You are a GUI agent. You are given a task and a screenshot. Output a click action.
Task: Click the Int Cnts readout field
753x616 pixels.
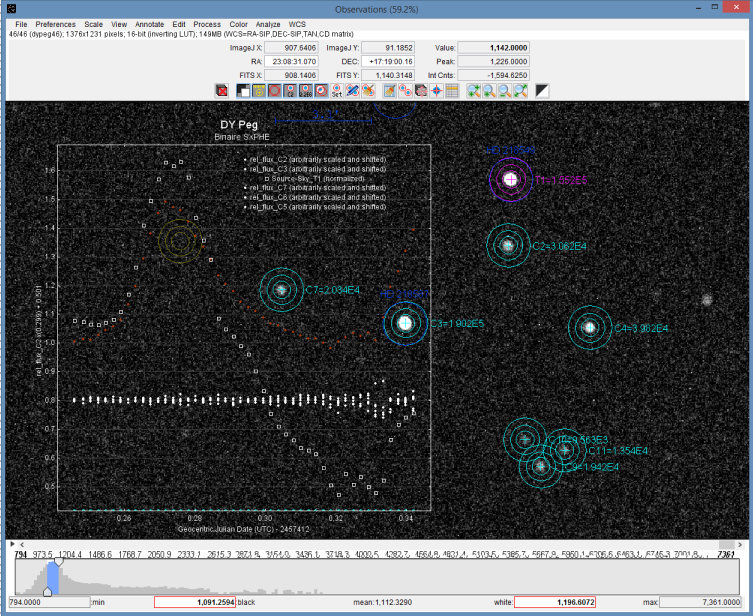[494, 75]
